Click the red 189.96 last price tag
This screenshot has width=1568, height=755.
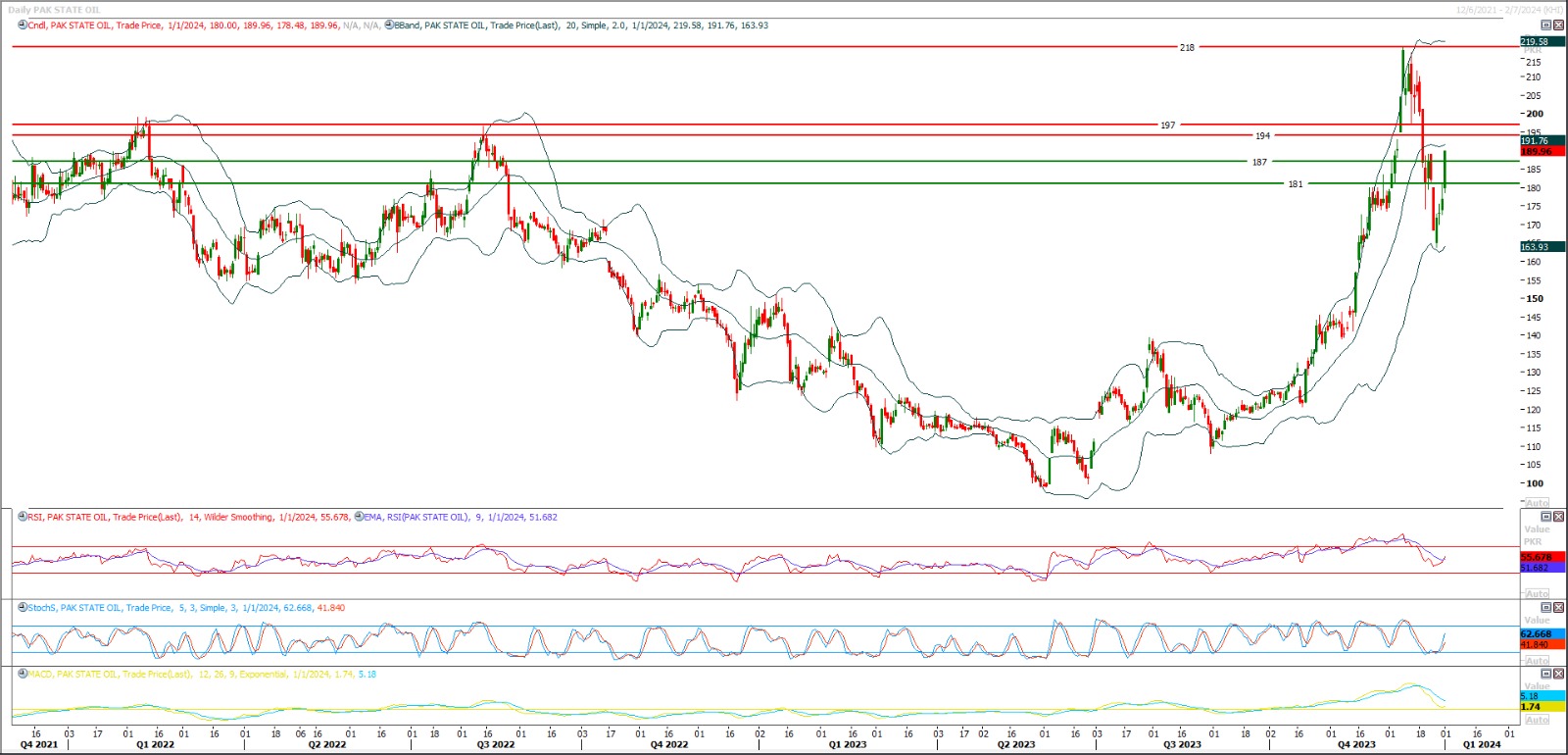(1536, 152)
